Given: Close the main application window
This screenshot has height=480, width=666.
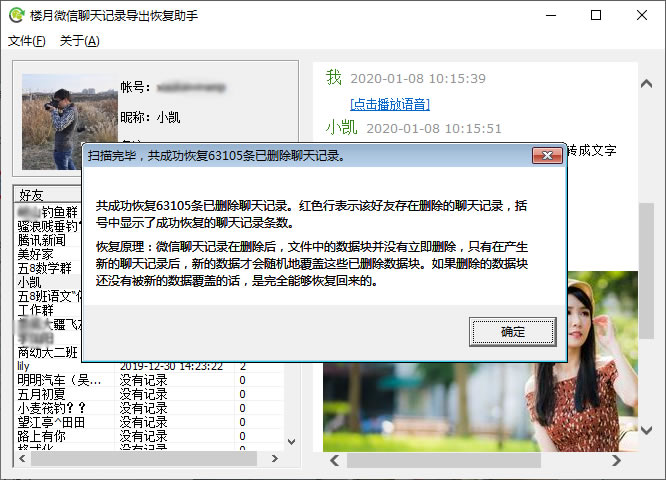Looking at the screenshot, I should click(642, 15).
